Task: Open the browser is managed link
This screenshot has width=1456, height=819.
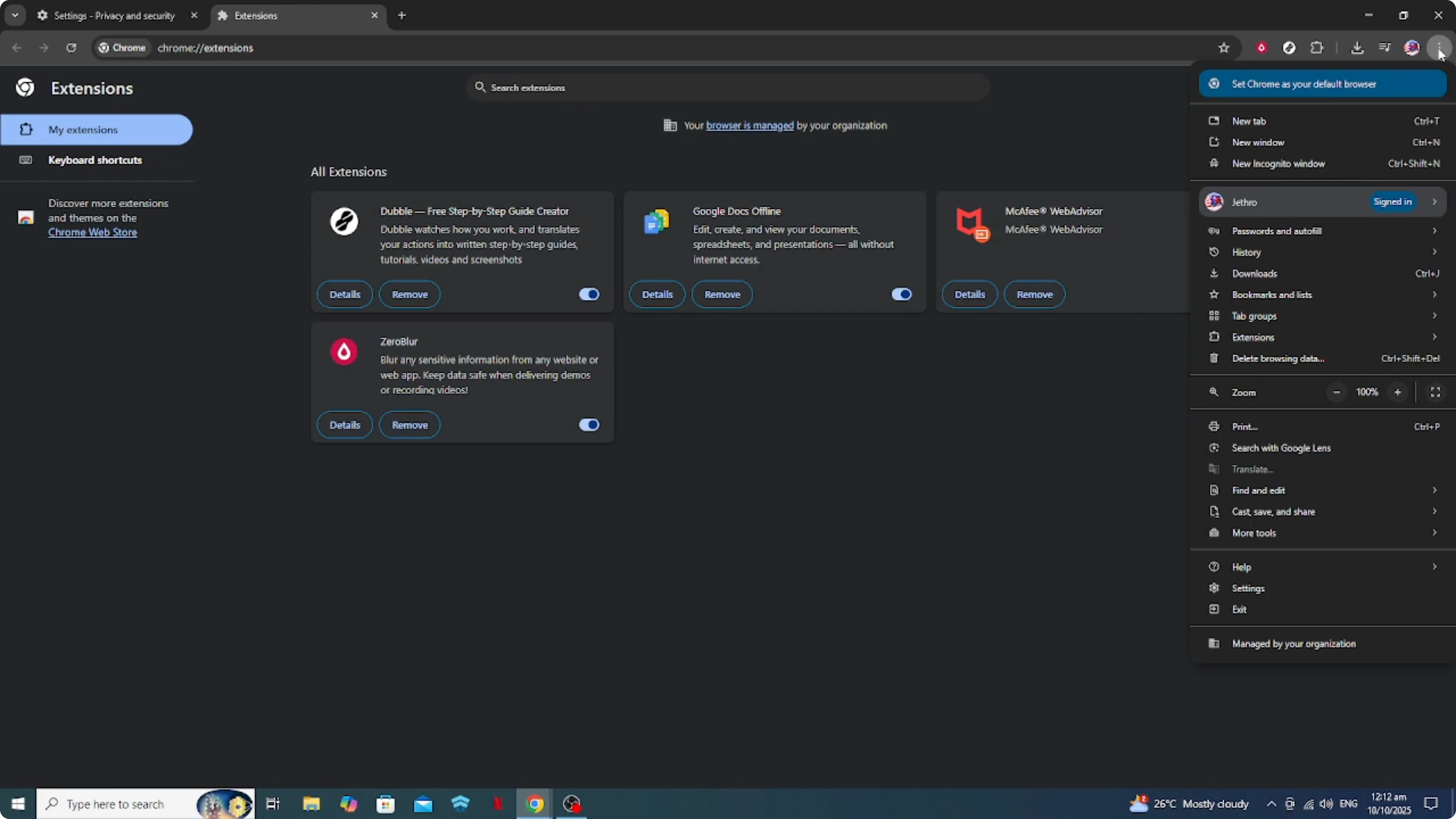Action: (x=749, y=125)
